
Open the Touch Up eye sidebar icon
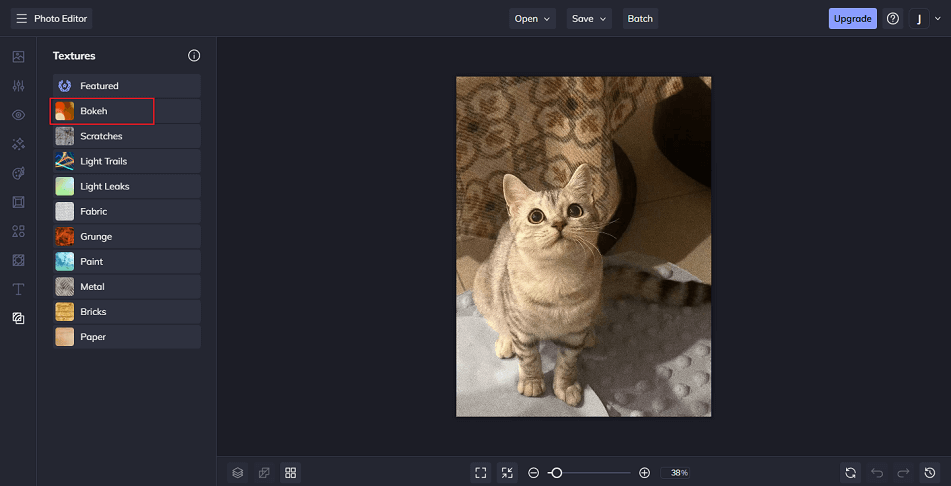(18, 115)
